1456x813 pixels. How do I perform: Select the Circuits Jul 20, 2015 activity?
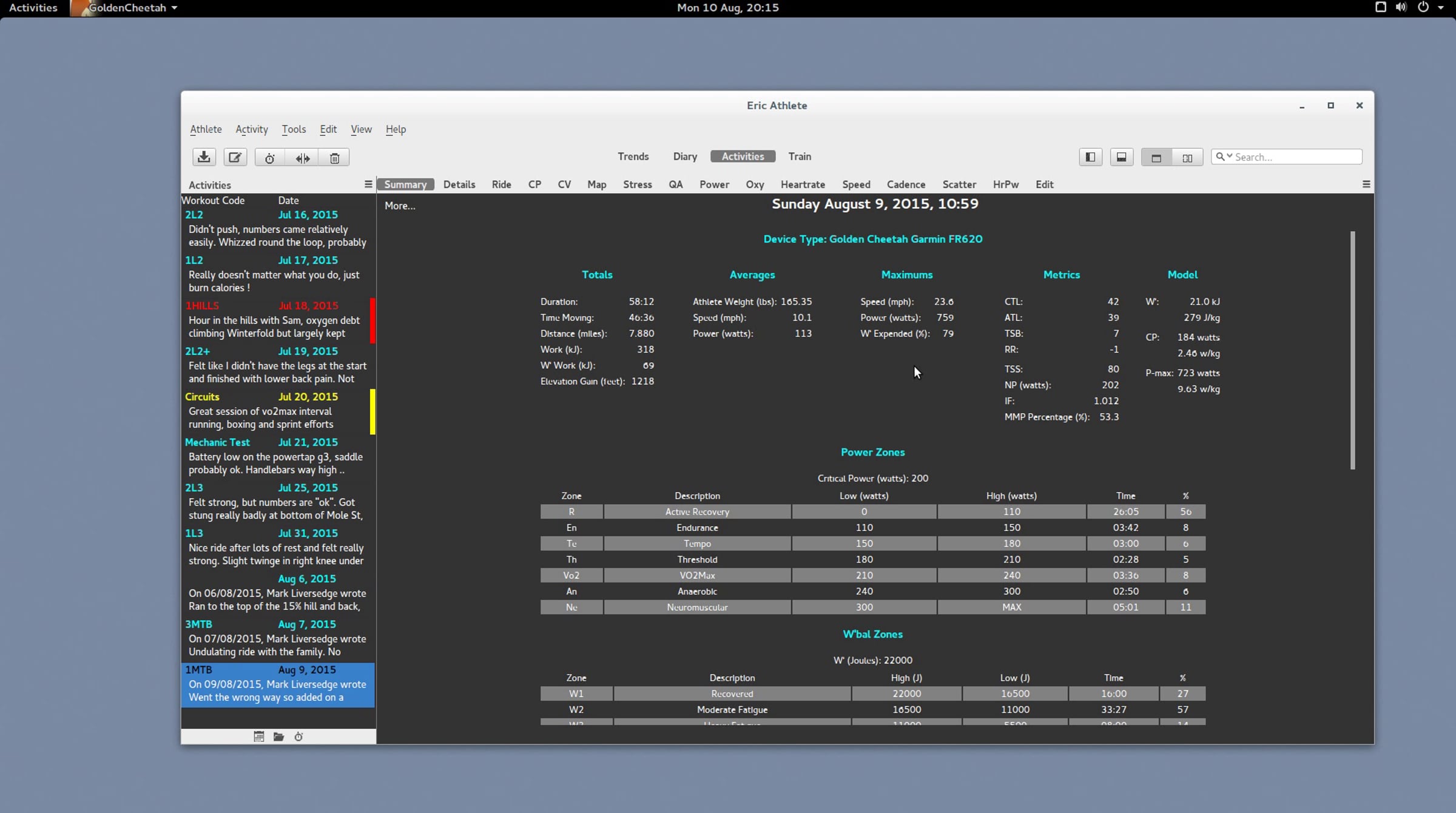(278, 411)
